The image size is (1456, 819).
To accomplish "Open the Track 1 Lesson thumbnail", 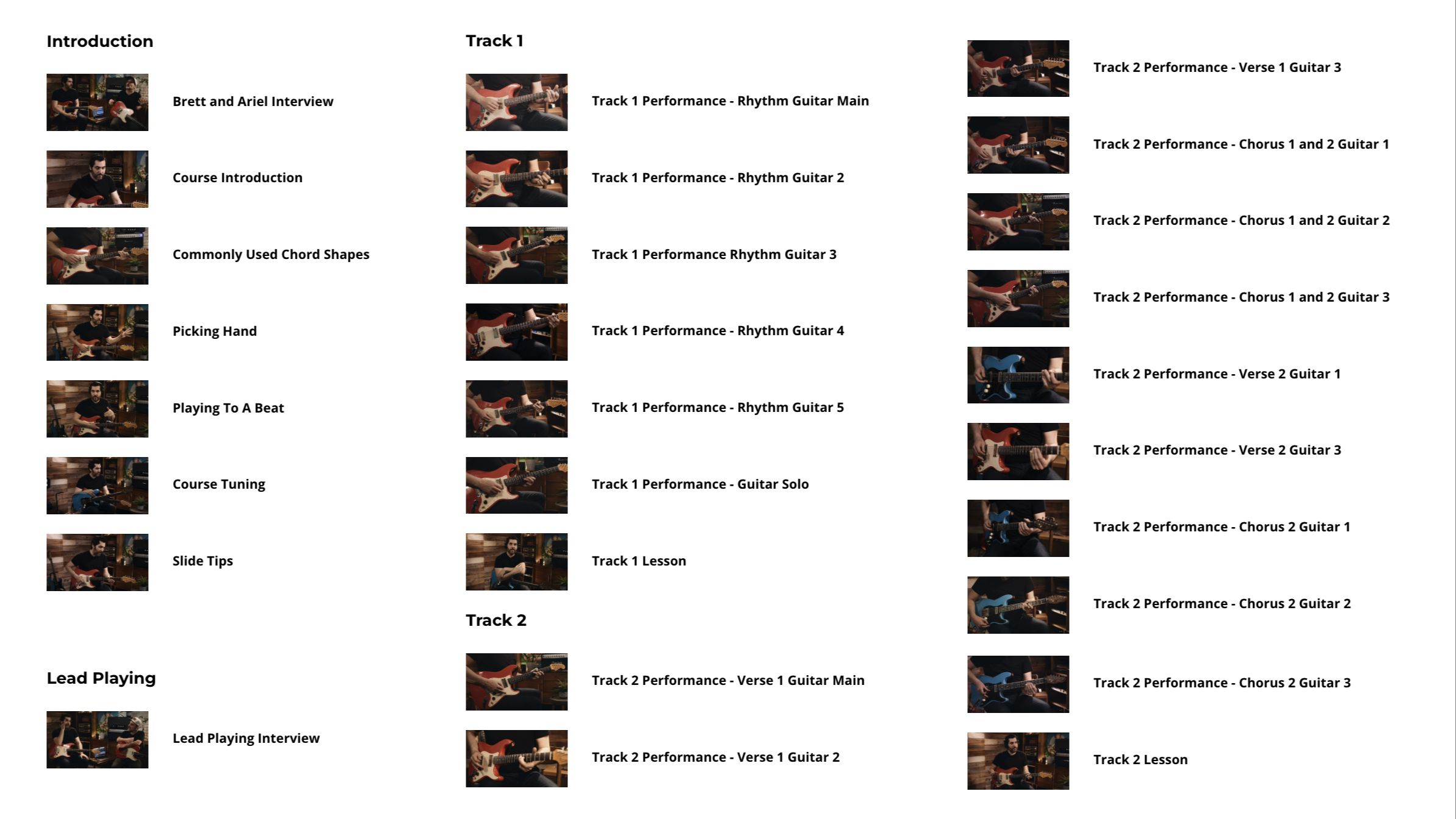I will 516,562.
